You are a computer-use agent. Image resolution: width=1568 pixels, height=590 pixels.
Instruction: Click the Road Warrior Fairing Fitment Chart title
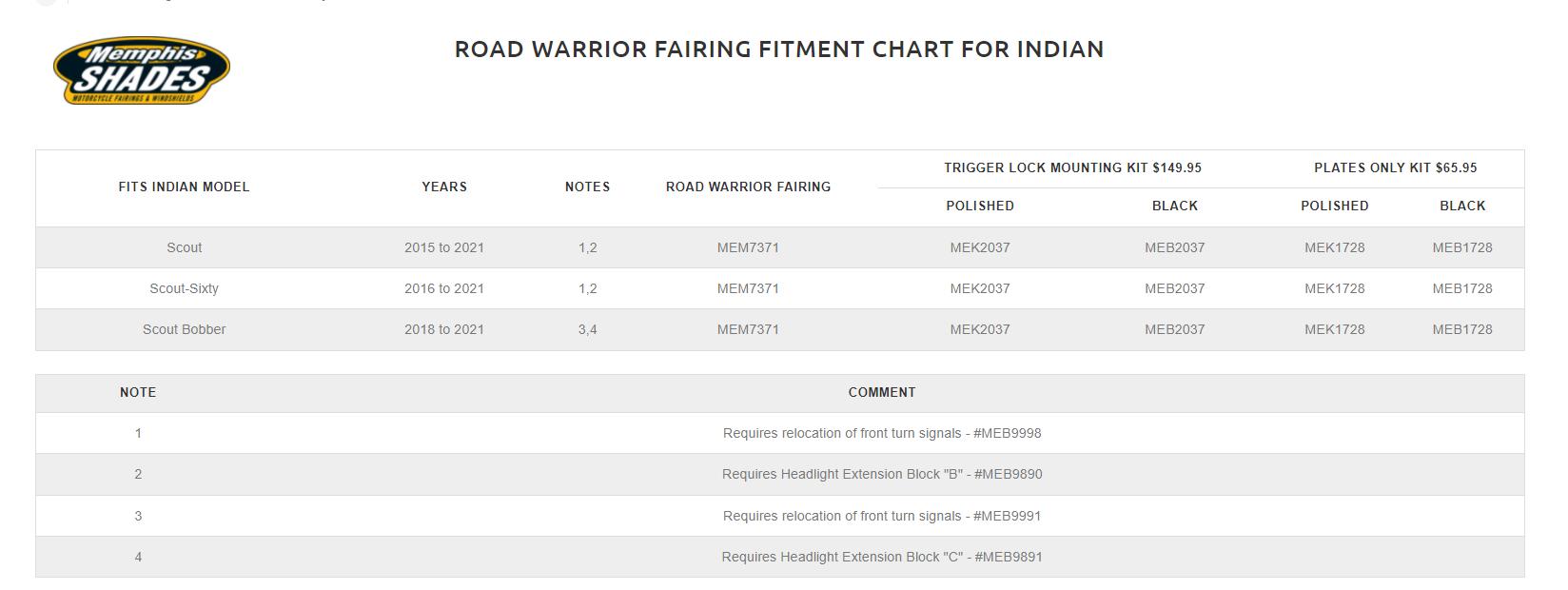[778, 49]
